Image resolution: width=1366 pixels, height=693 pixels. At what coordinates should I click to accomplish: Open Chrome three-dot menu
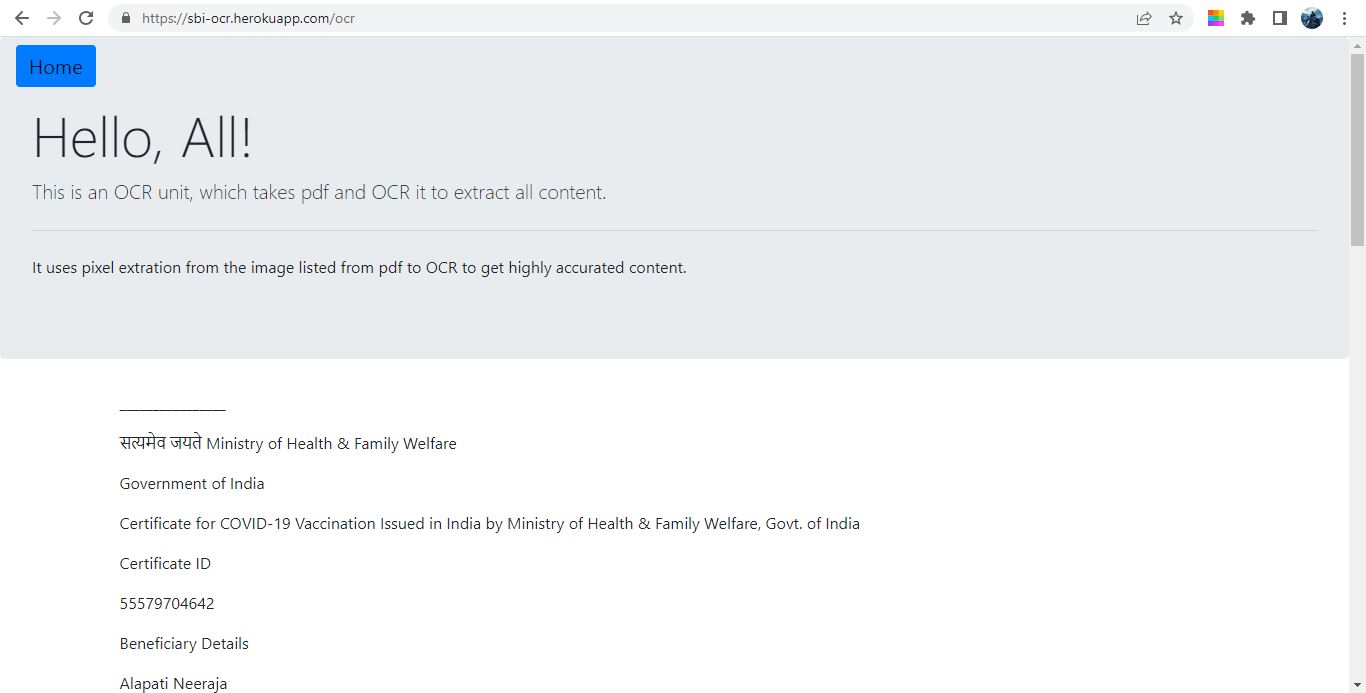point(1345,18)
